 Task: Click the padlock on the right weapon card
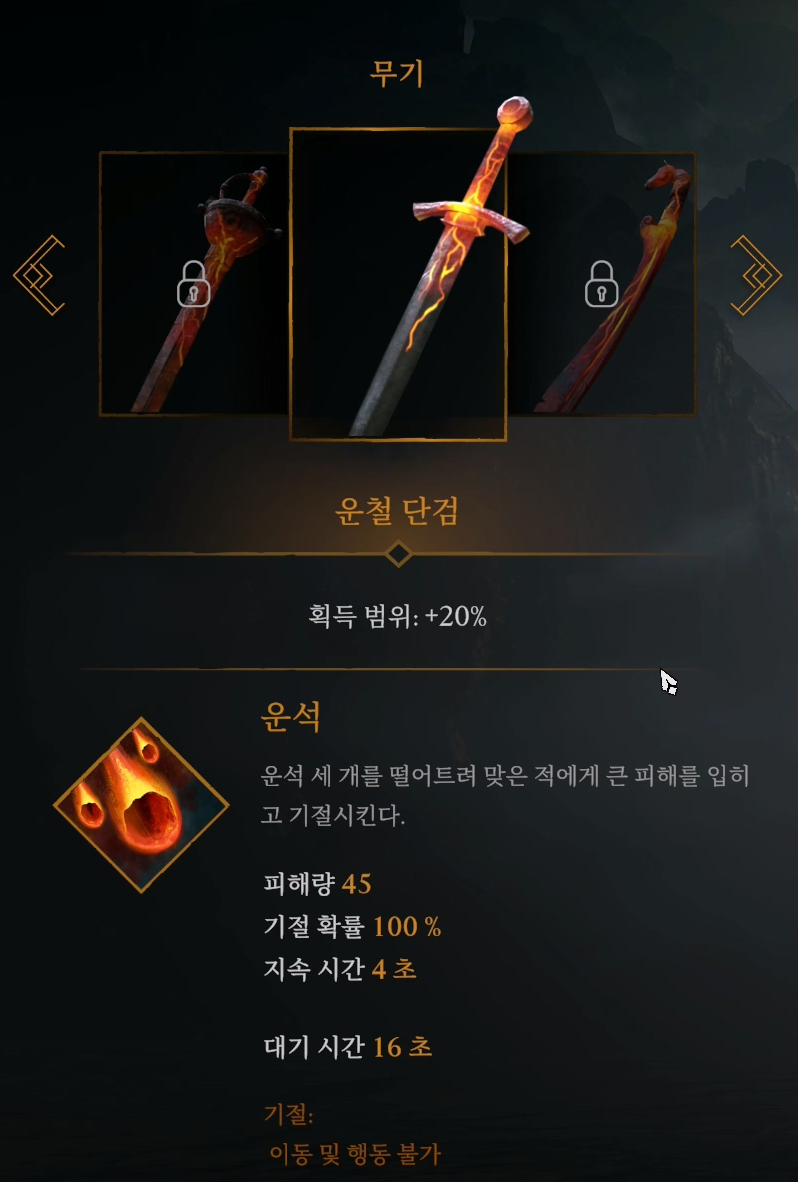point(601,284)
